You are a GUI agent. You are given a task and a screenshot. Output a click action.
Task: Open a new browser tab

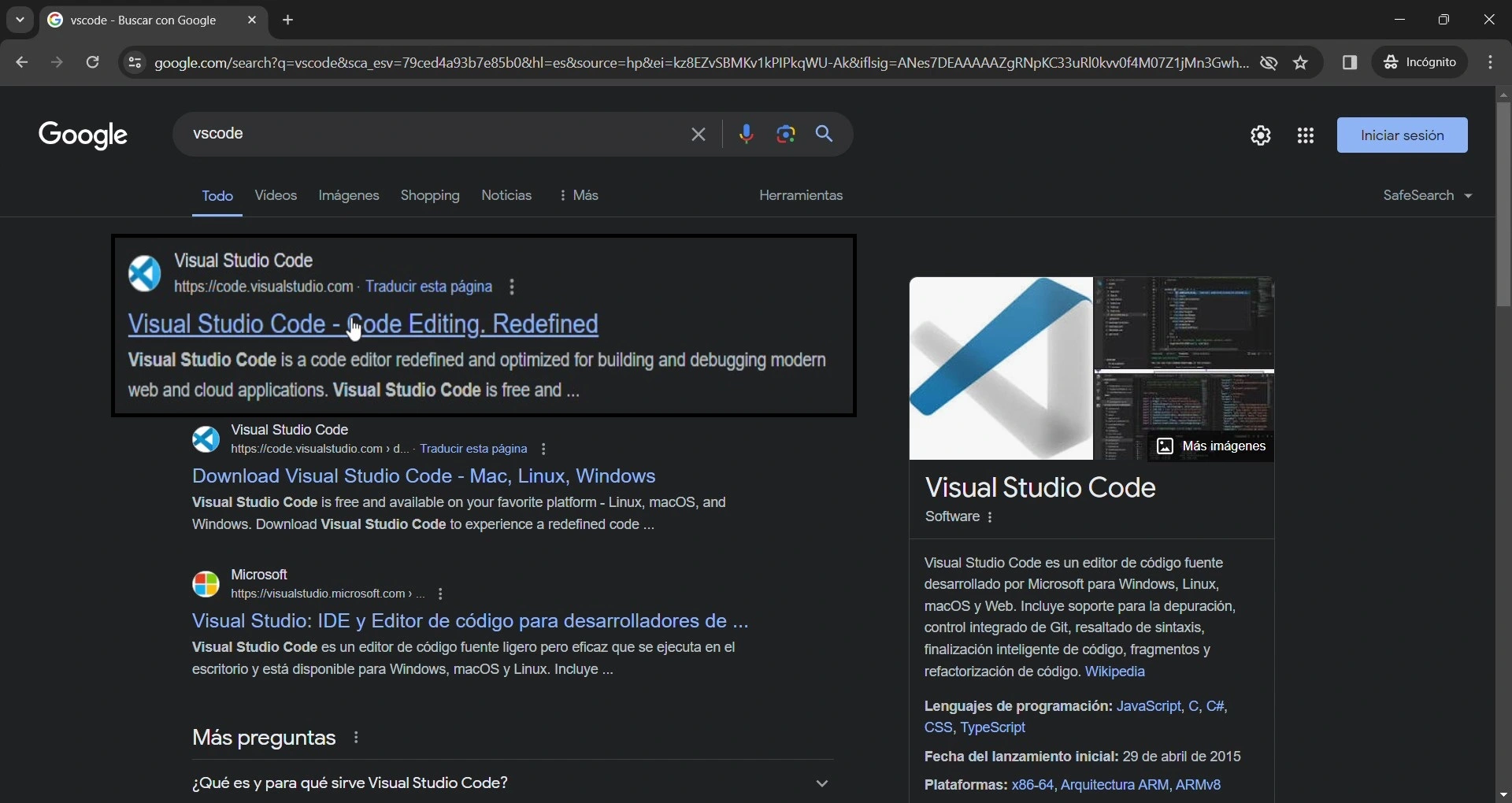(288, 20)
